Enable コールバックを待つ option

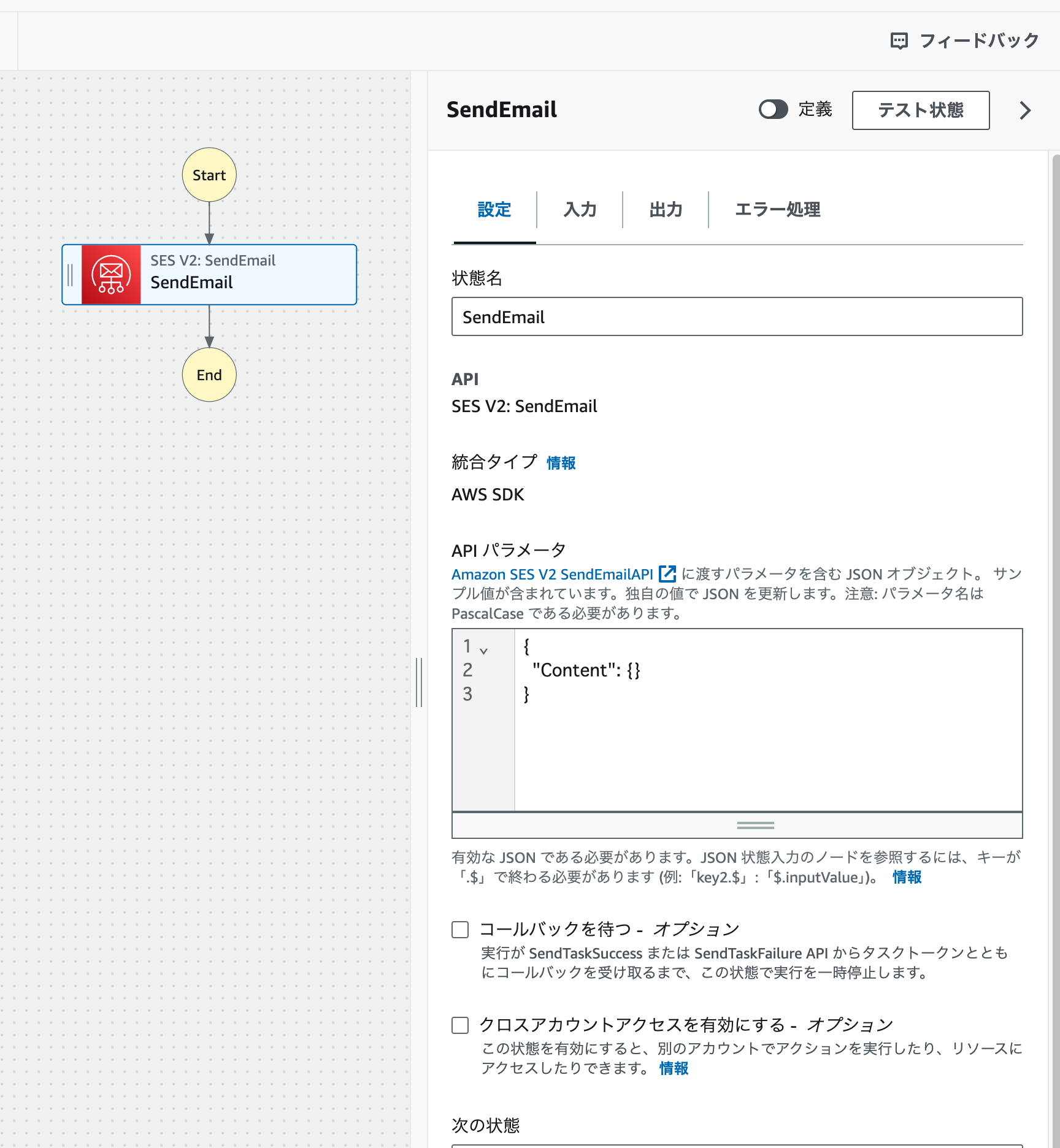pyautogui.click(x=459, y=929)
